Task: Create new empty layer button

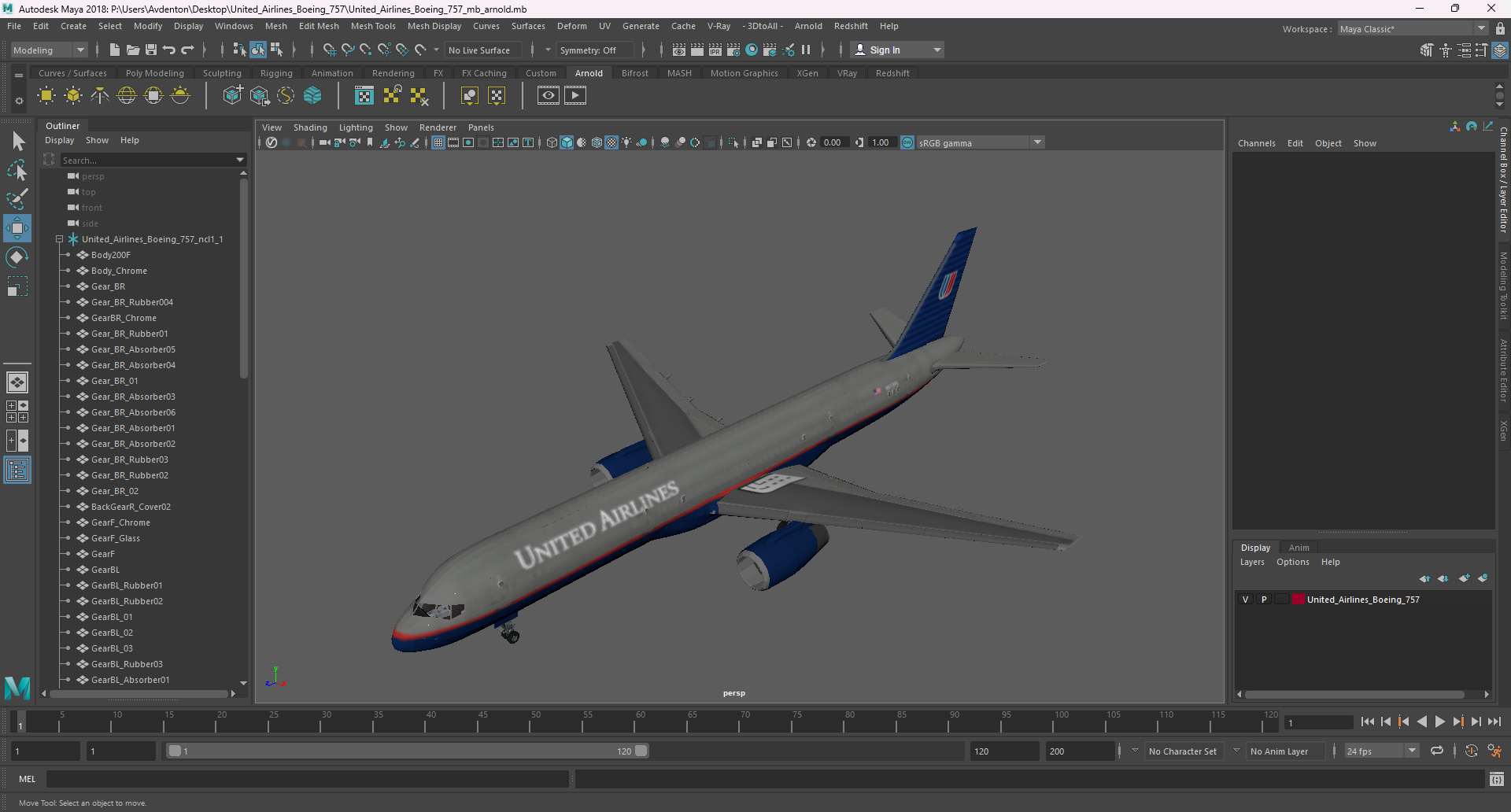Action: (x=1464, y=578)
